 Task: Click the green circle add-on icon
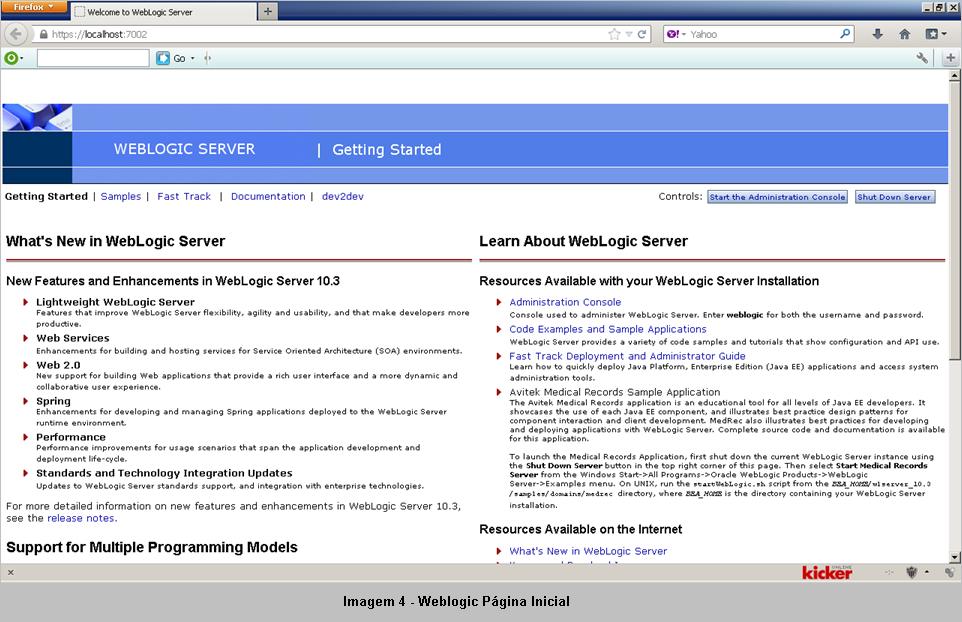[x=10, y=58]
